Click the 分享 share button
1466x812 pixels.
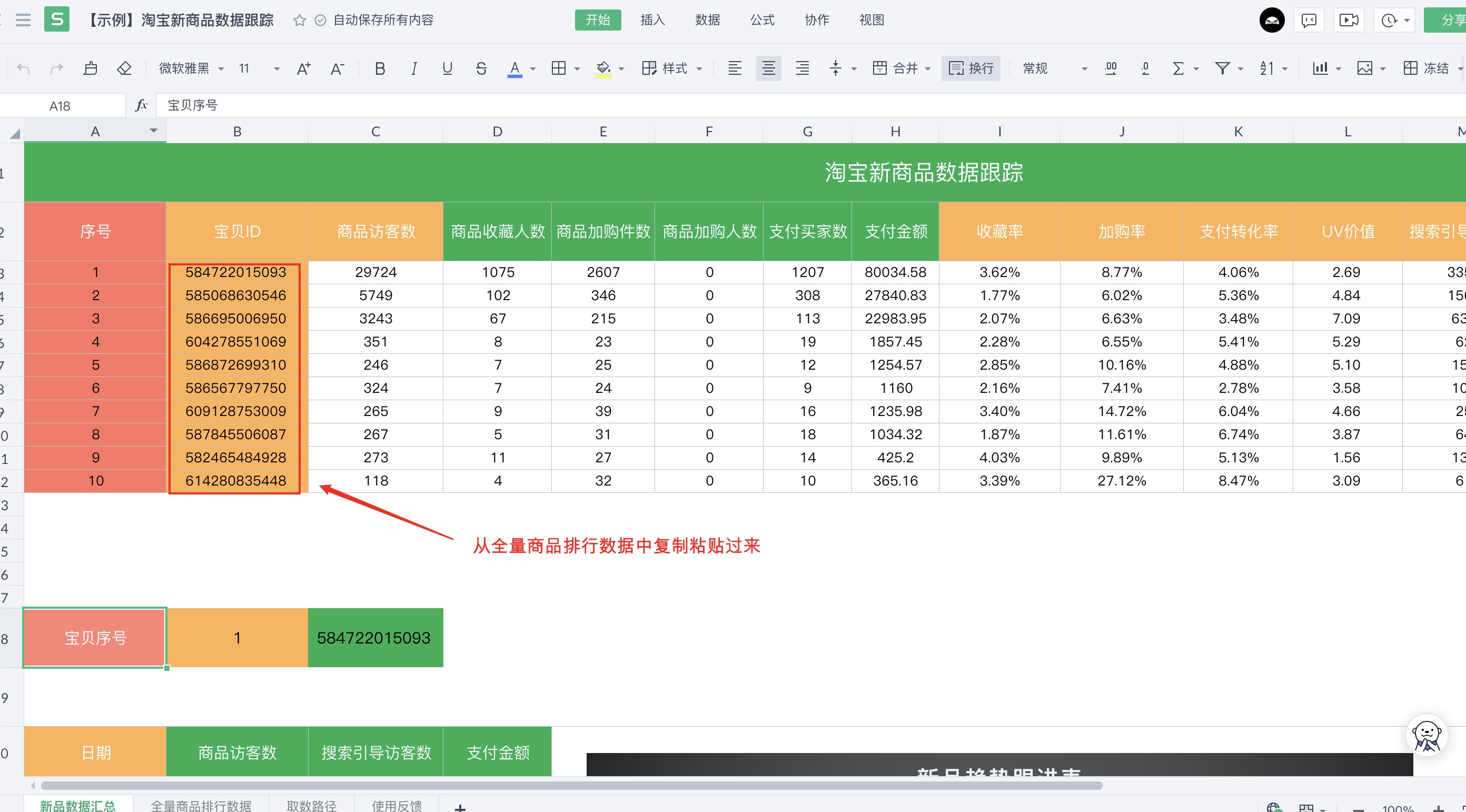1445,21
